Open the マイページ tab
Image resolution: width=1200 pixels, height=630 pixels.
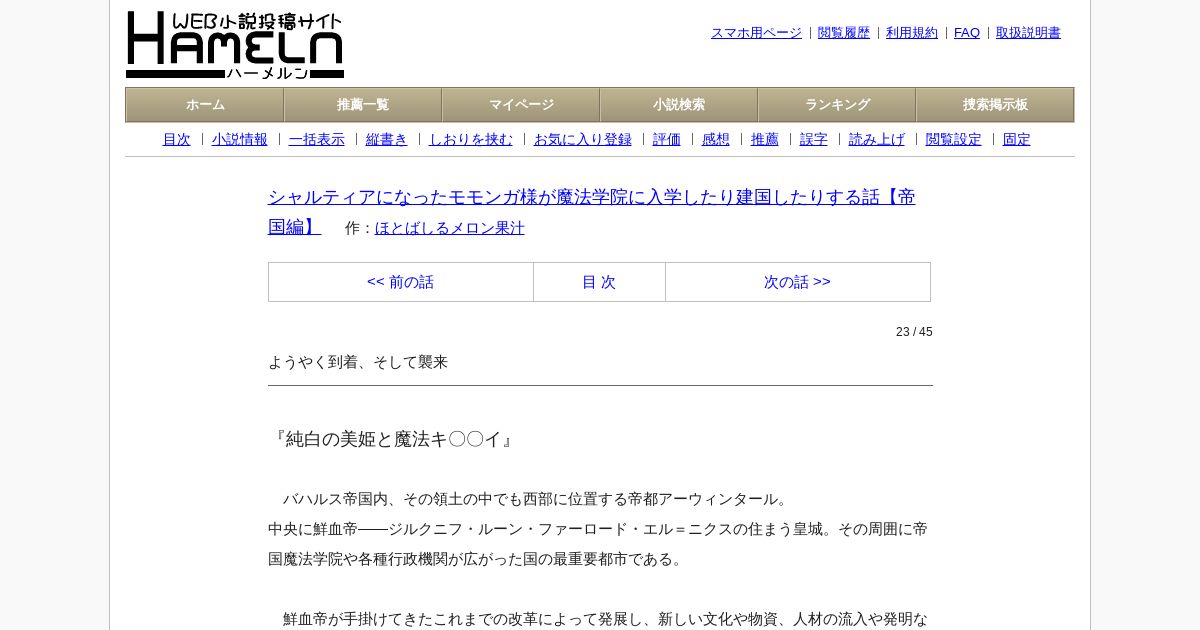click(521, 105)
